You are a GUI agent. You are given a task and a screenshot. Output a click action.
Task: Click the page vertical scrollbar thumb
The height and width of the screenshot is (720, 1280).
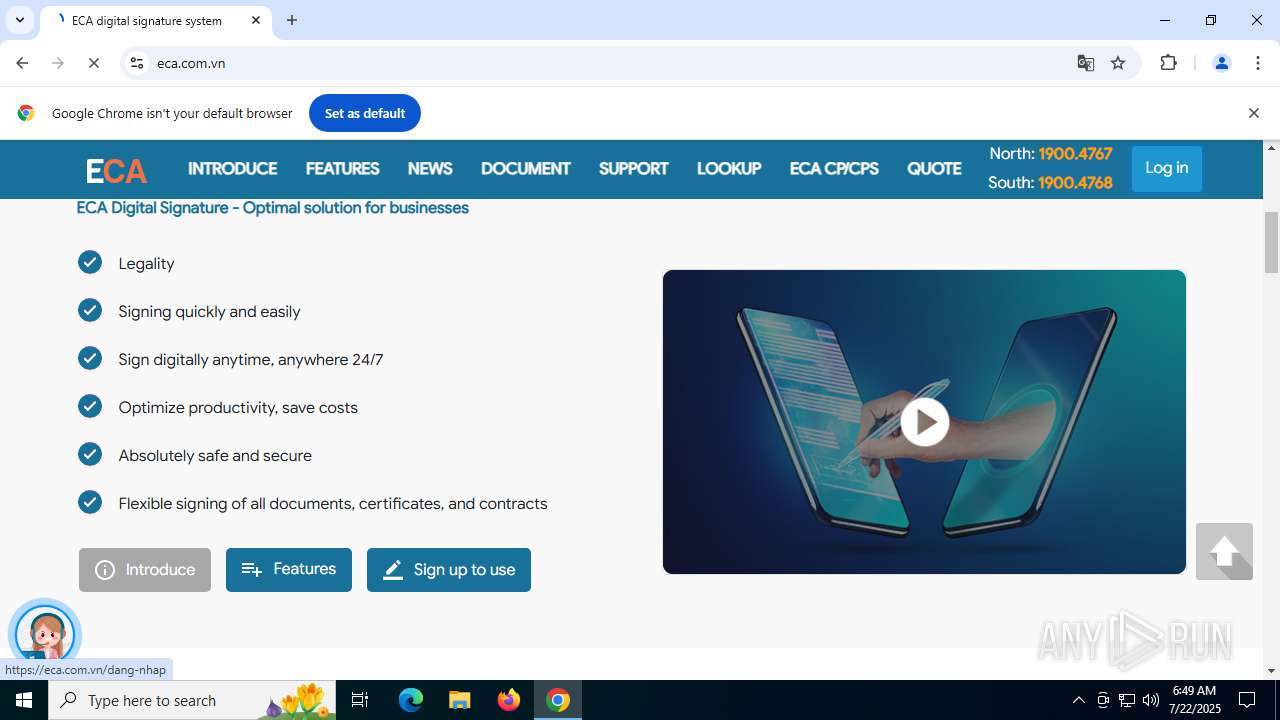pos(1272,243)
